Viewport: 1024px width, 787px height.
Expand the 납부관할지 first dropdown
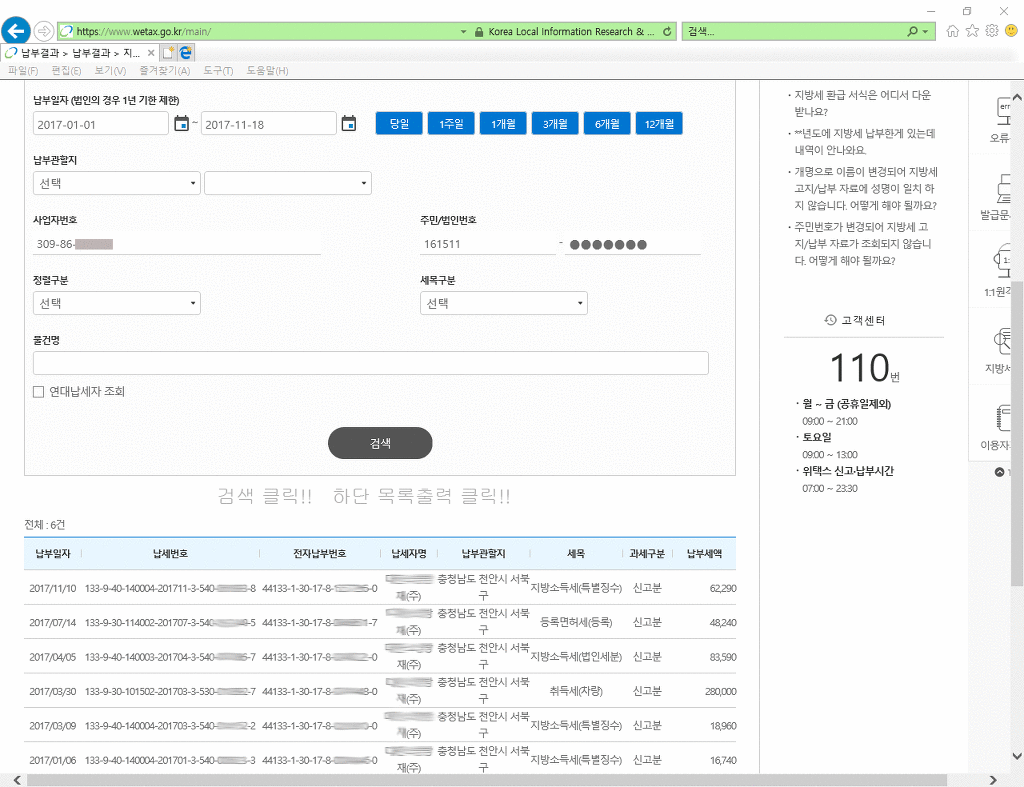(x=117, y=183)
